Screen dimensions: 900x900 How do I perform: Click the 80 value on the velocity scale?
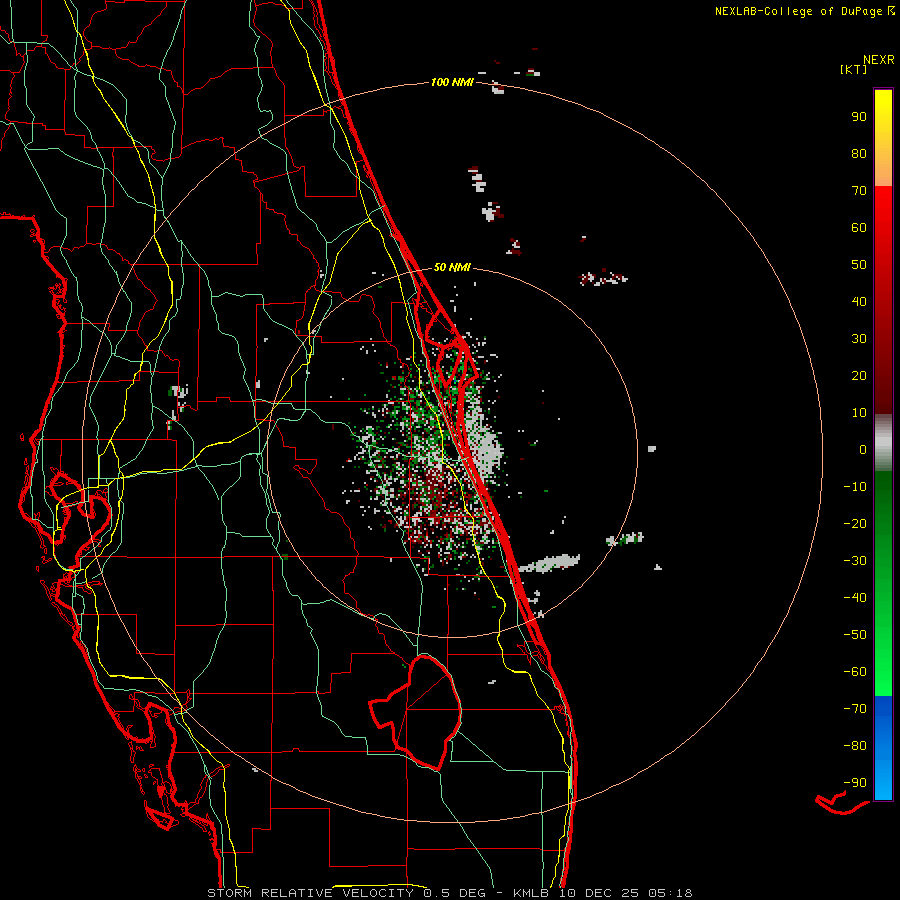tap(859, 154)
